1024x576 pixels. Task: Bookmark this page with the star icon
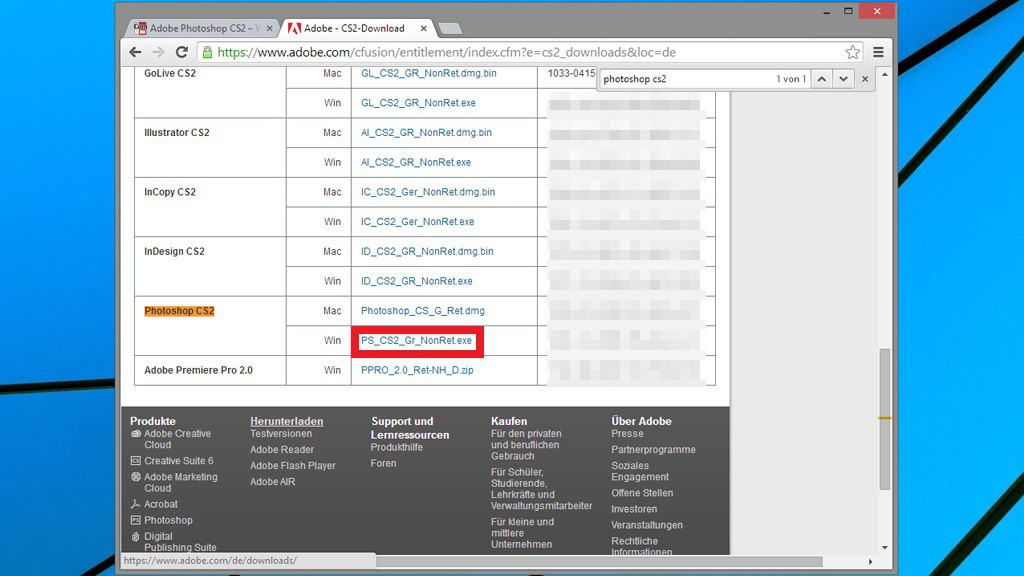(852, 52)
